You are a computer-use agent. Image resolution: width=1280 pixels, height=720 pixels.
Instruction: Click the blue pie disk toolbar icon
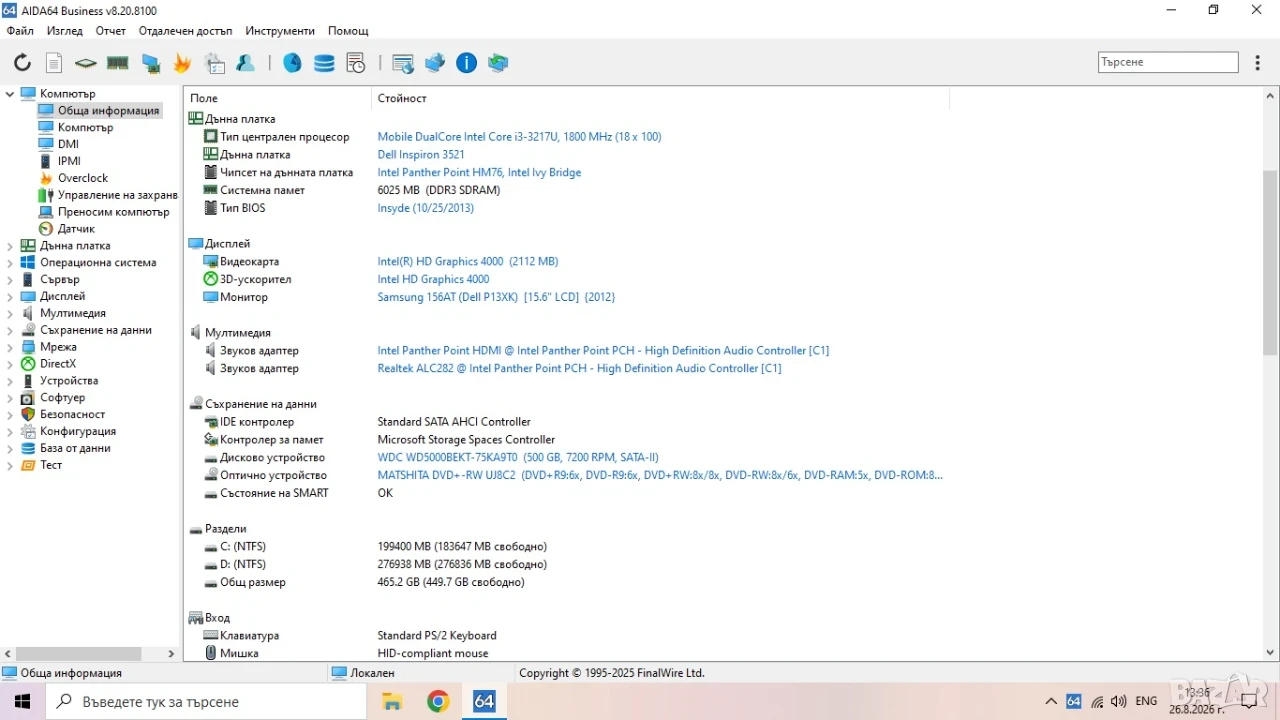click(292, 63)
